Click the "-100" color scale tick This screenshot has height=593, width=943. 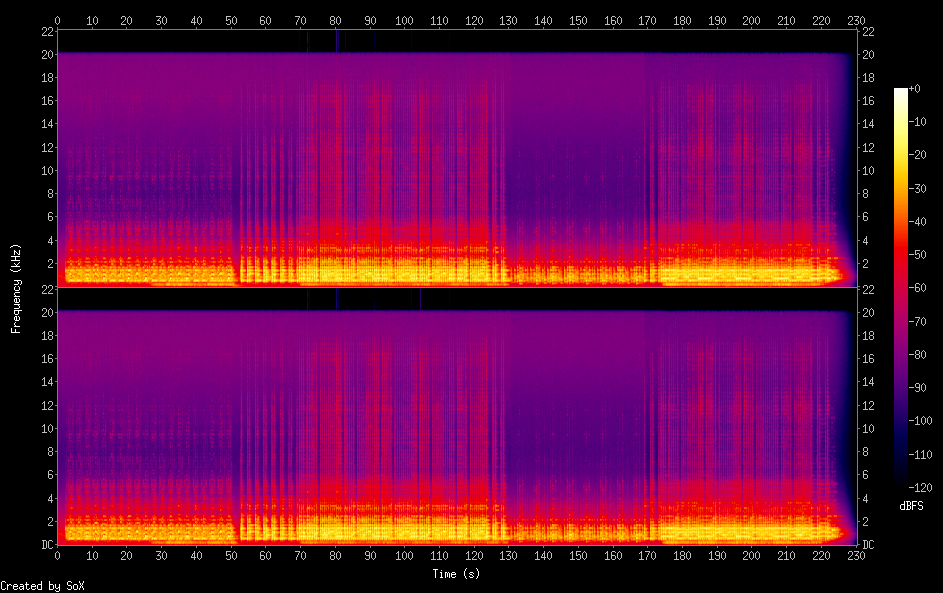click(x=920, y=420)
